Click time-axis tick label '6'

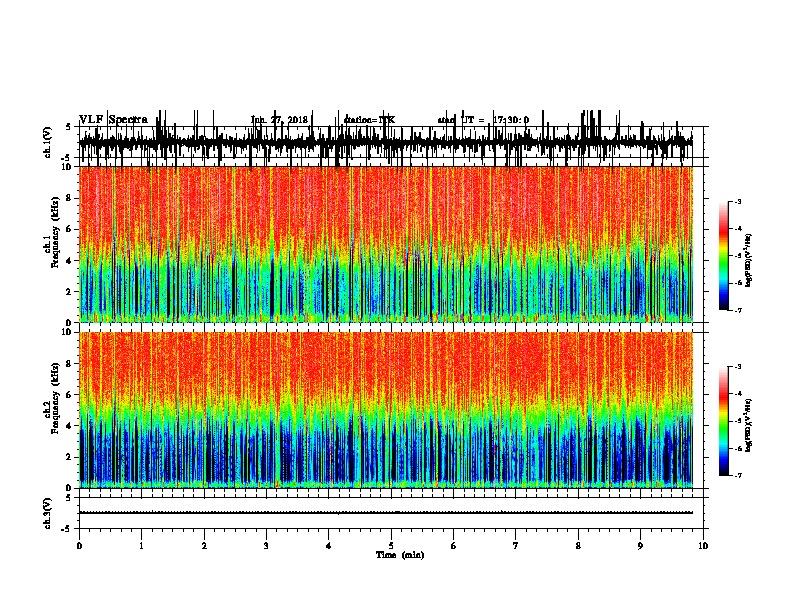(454, 546)
